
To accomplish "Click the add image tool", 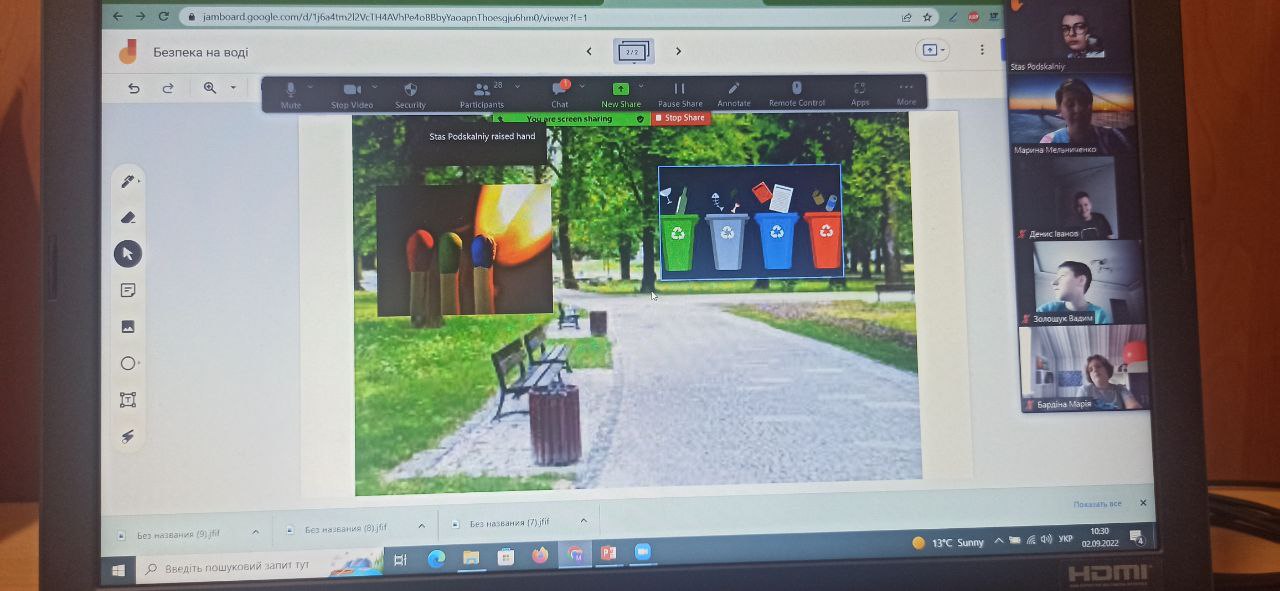I will (x=128, y=326).
